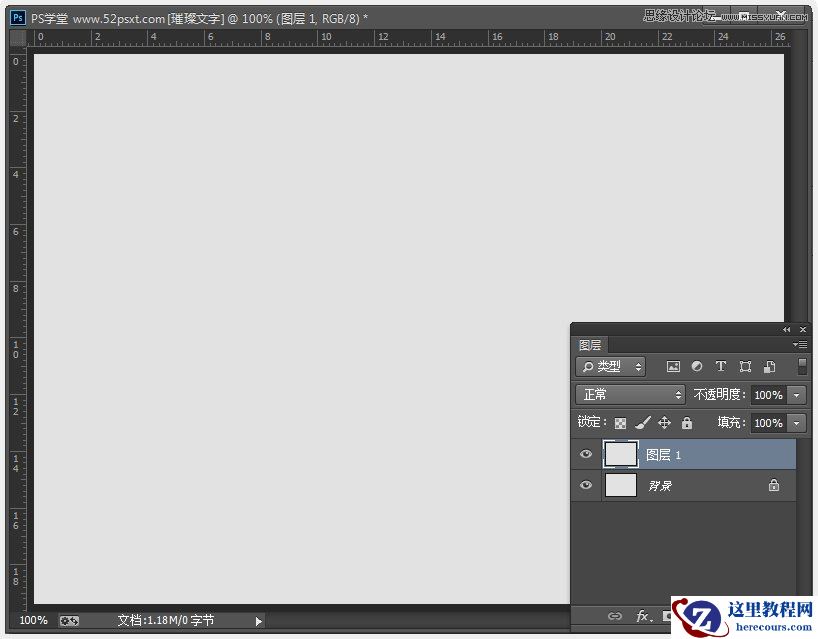The height and width of the screenshot is (639, 818).
Task: Filter for type layers in Layers panel
Action: pyautogui.click(x=720, y=367)
